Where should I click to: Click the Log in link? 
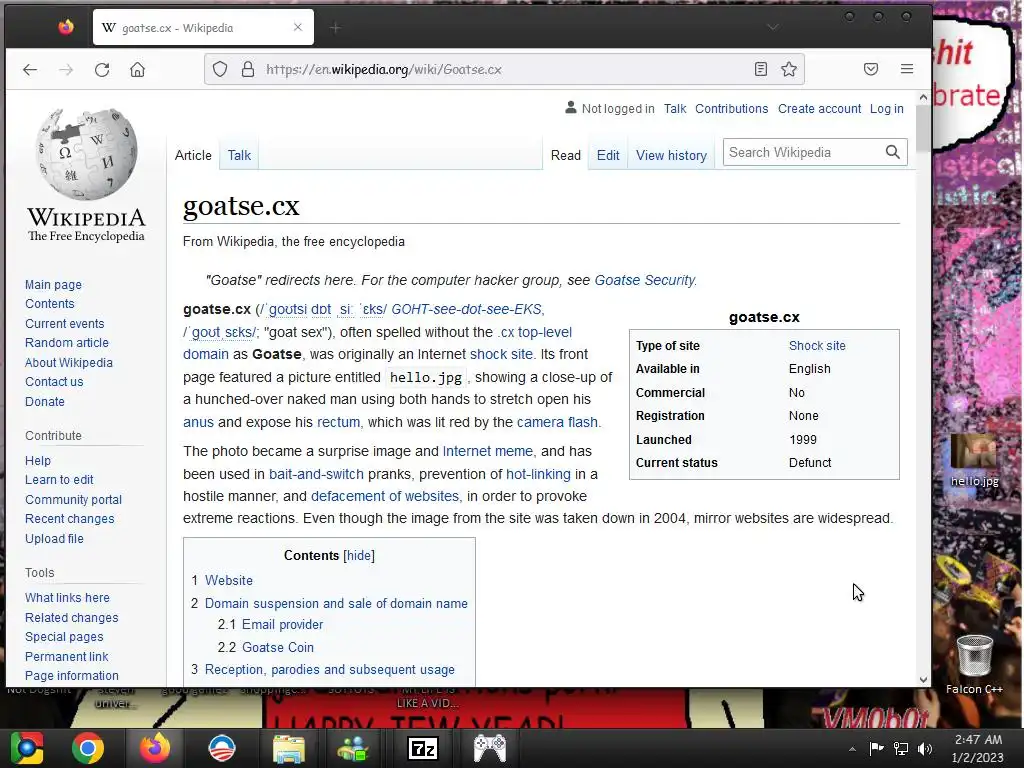click(887, 108)
